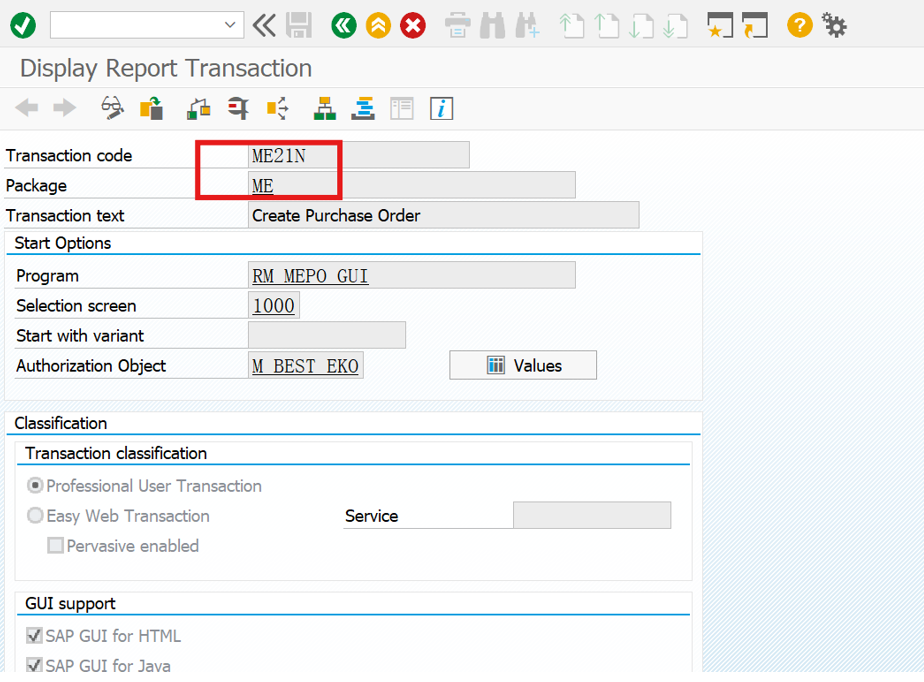Click the Display Object List icon
This screenshot has height=682, width=924.
pos(278,108)
